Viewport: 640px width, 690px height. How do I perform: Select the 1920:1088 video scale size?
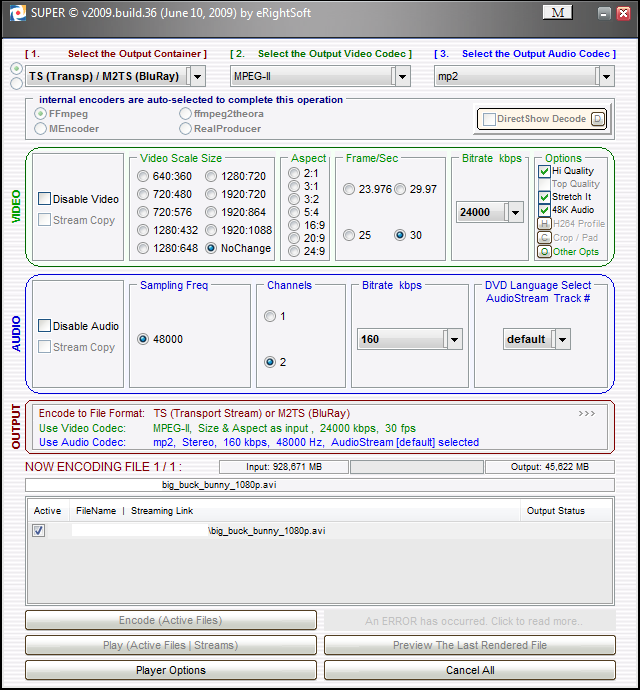pyautogui.click(x=211, y=230)
